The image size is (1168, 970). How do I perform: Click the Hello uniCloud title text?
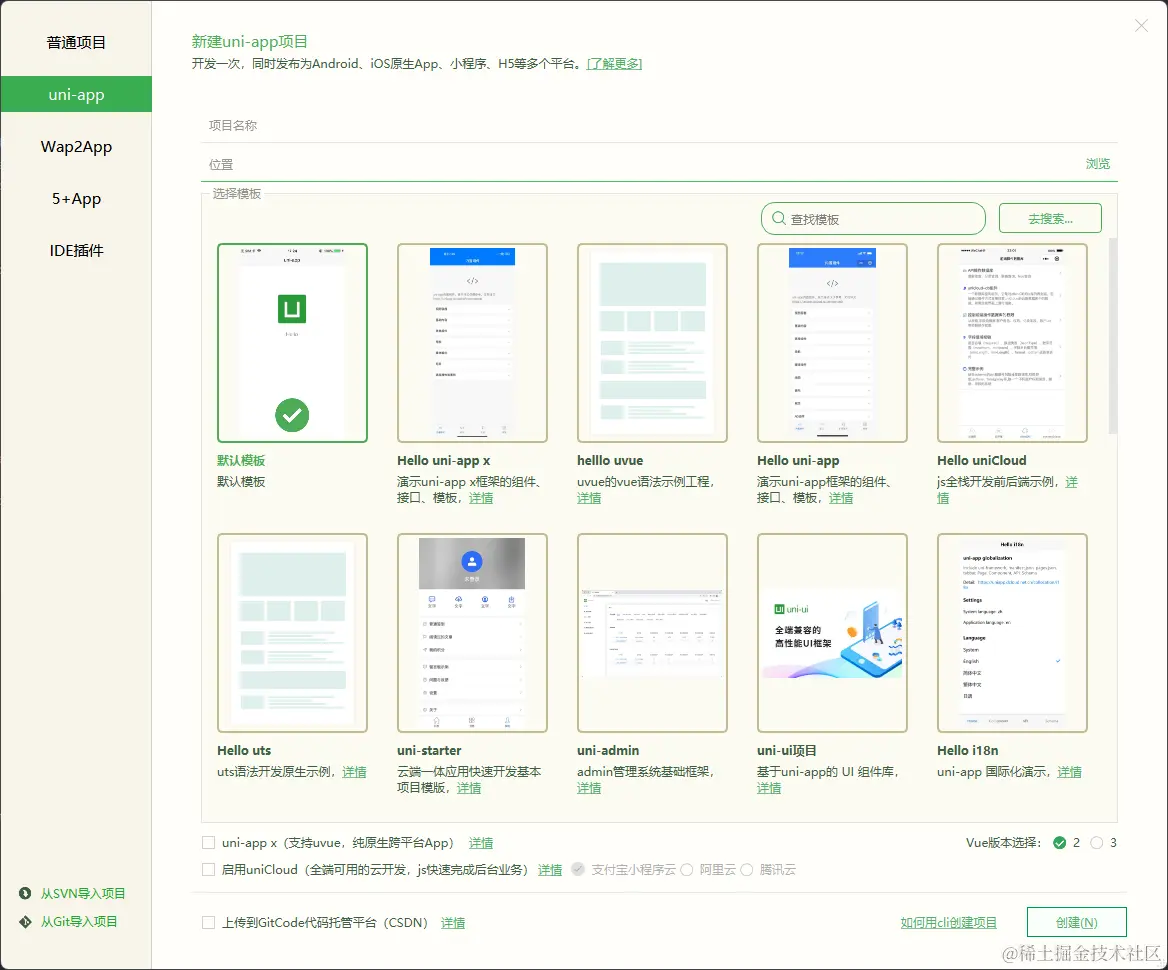982,460
